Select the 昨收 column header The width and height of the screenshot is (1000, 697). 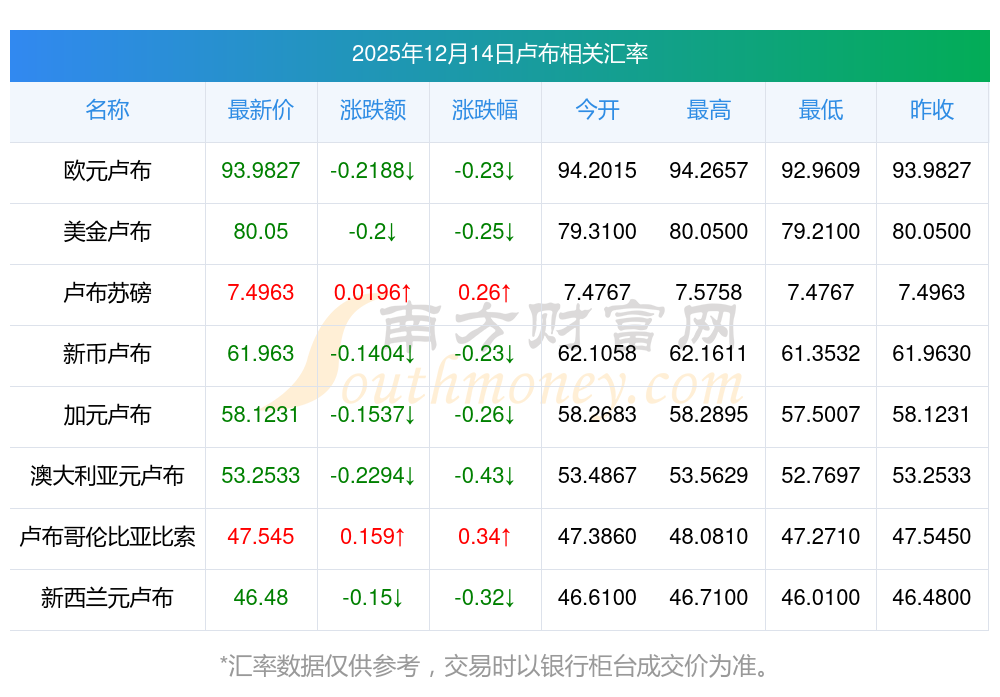point(932,110)
